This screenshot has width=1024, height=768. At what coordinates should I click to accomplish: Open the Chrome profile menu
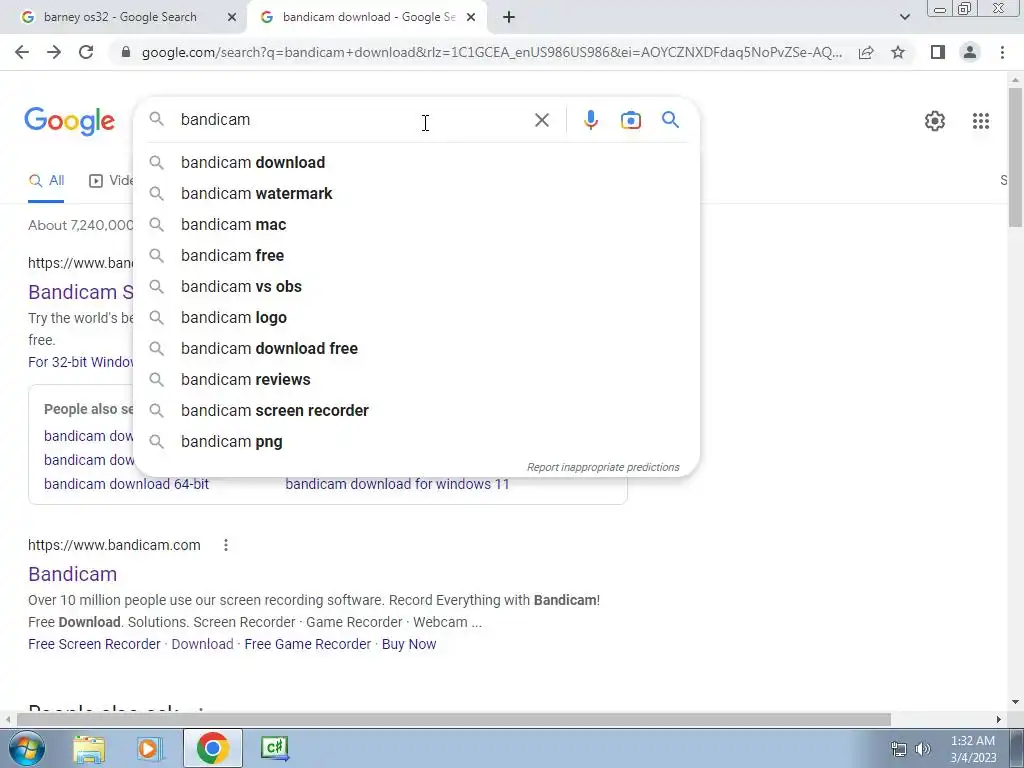coord(970,52)
